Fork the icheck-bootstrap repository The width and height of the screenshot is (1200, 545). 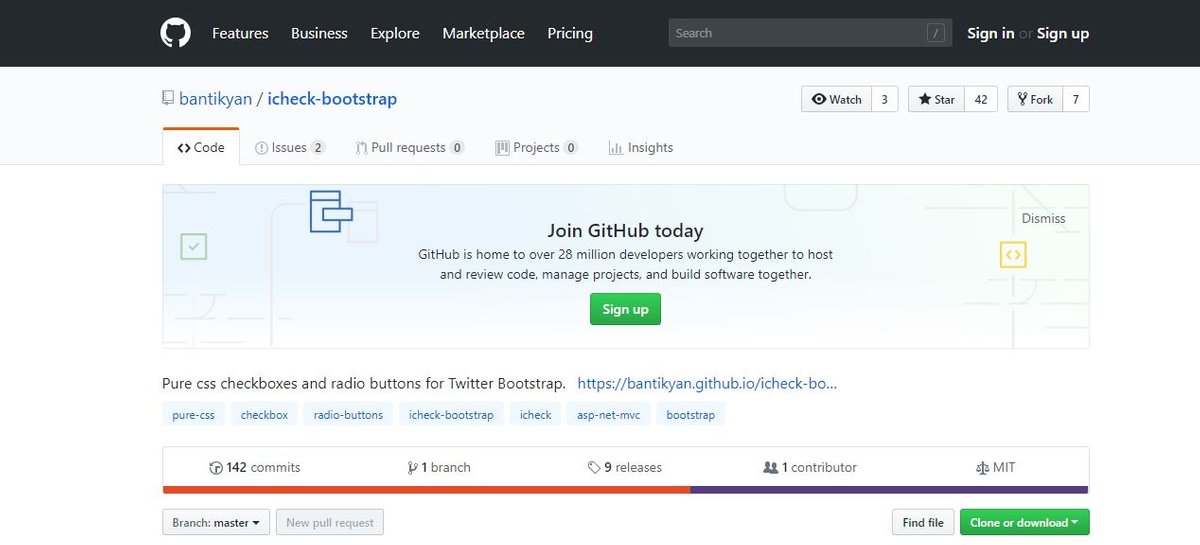[x=1034, y=99]
